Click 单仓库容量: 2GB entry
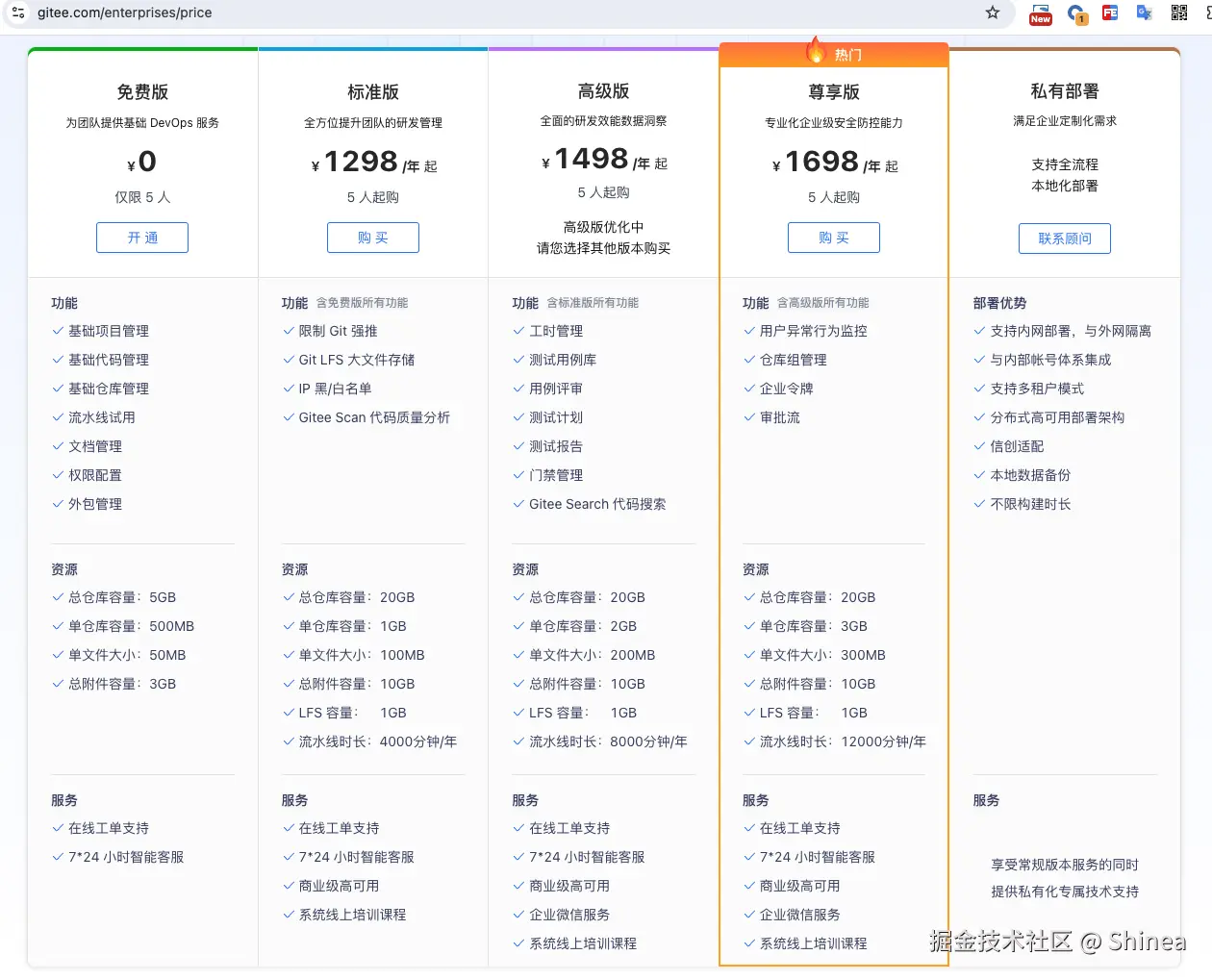 point(583,626)
